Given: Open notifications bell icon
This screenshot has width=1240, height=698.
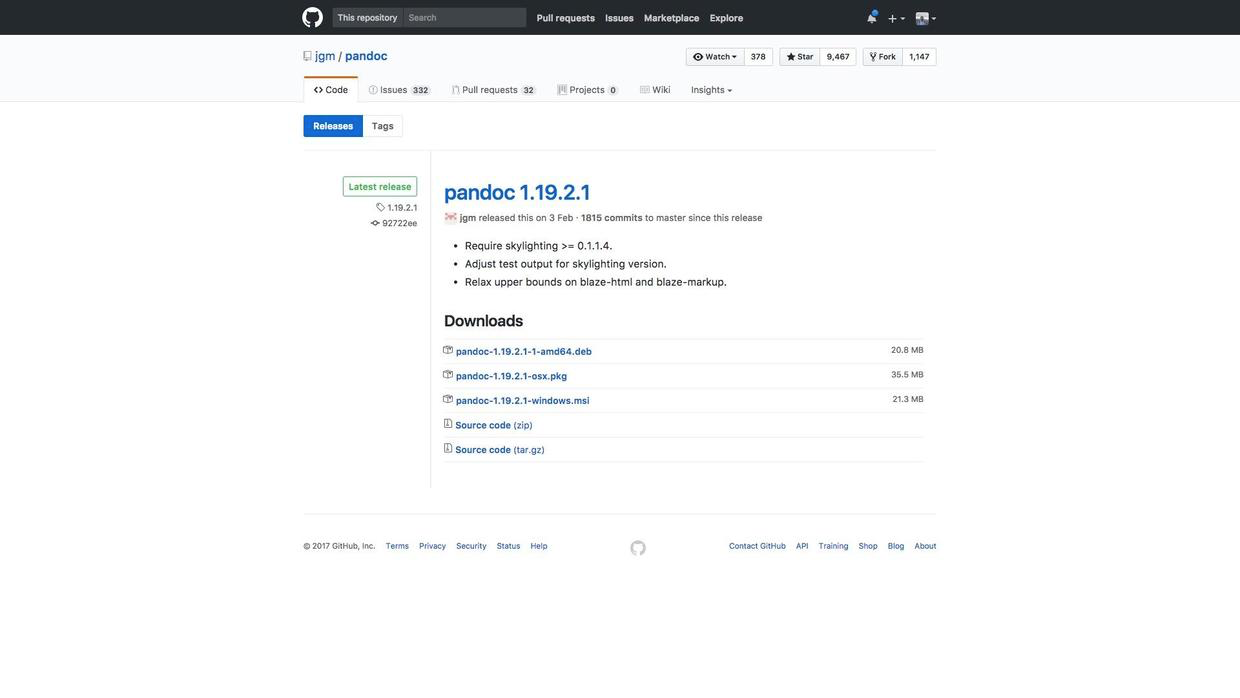Looking at the screenshot, I should [872, 17].
